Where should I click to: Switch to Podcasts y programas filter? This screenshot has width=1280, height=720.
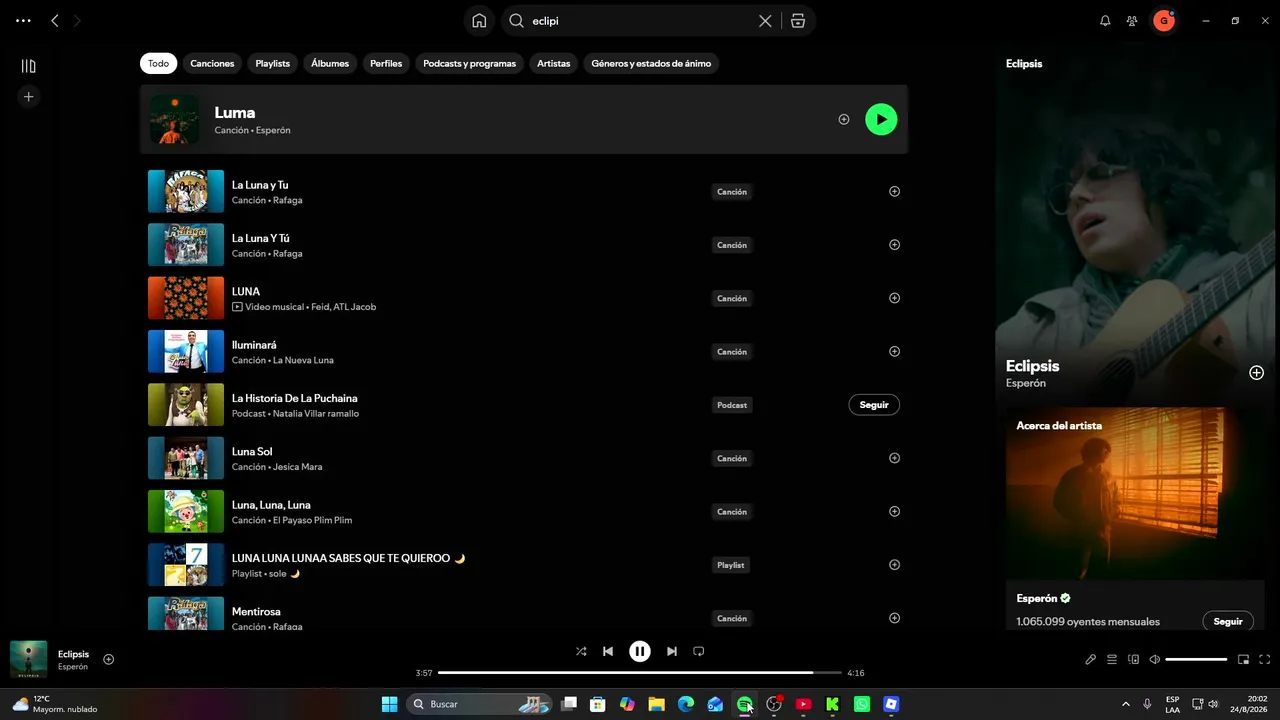(470, 63)
